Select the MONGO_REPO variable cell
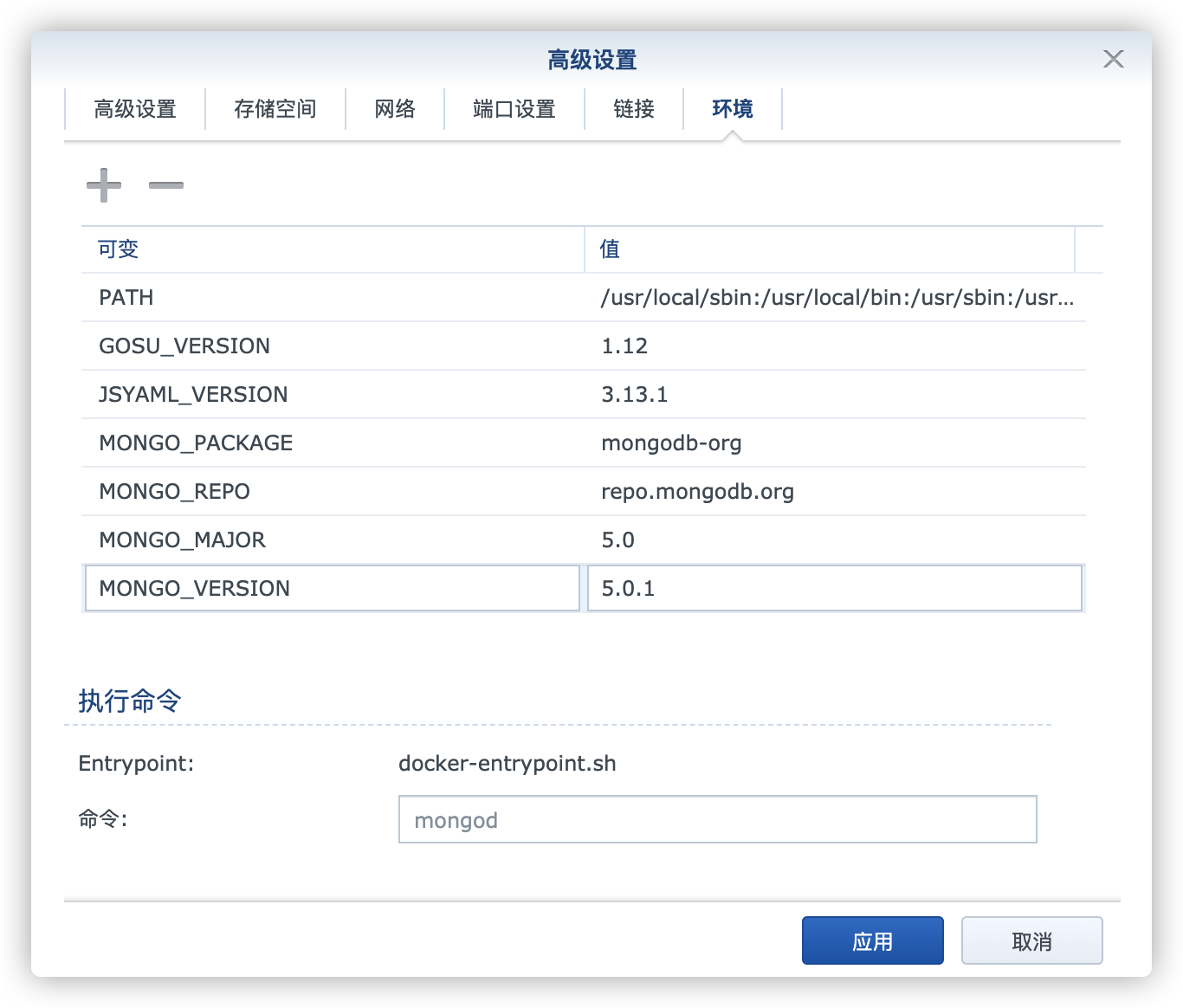 (x=333, y=491)
